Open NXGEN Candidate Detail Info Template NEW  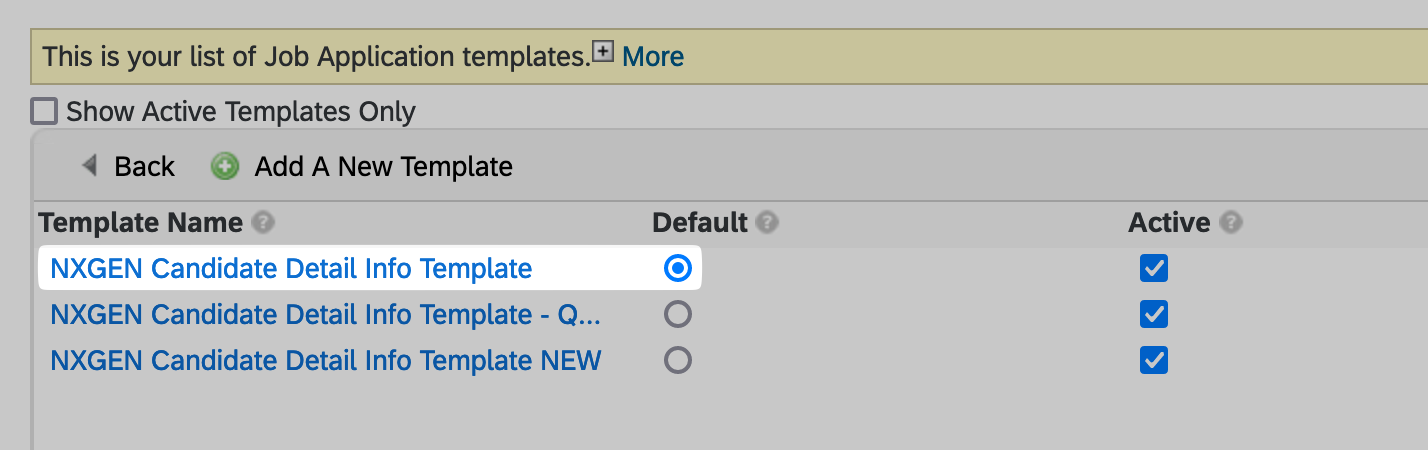[x=326, y=360]
